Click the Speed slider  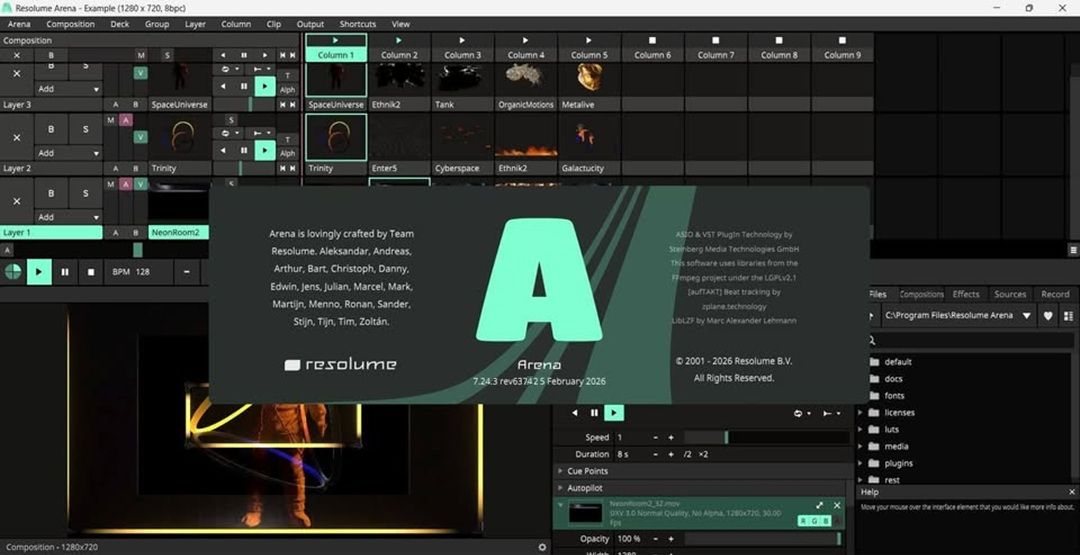(766, 437)
